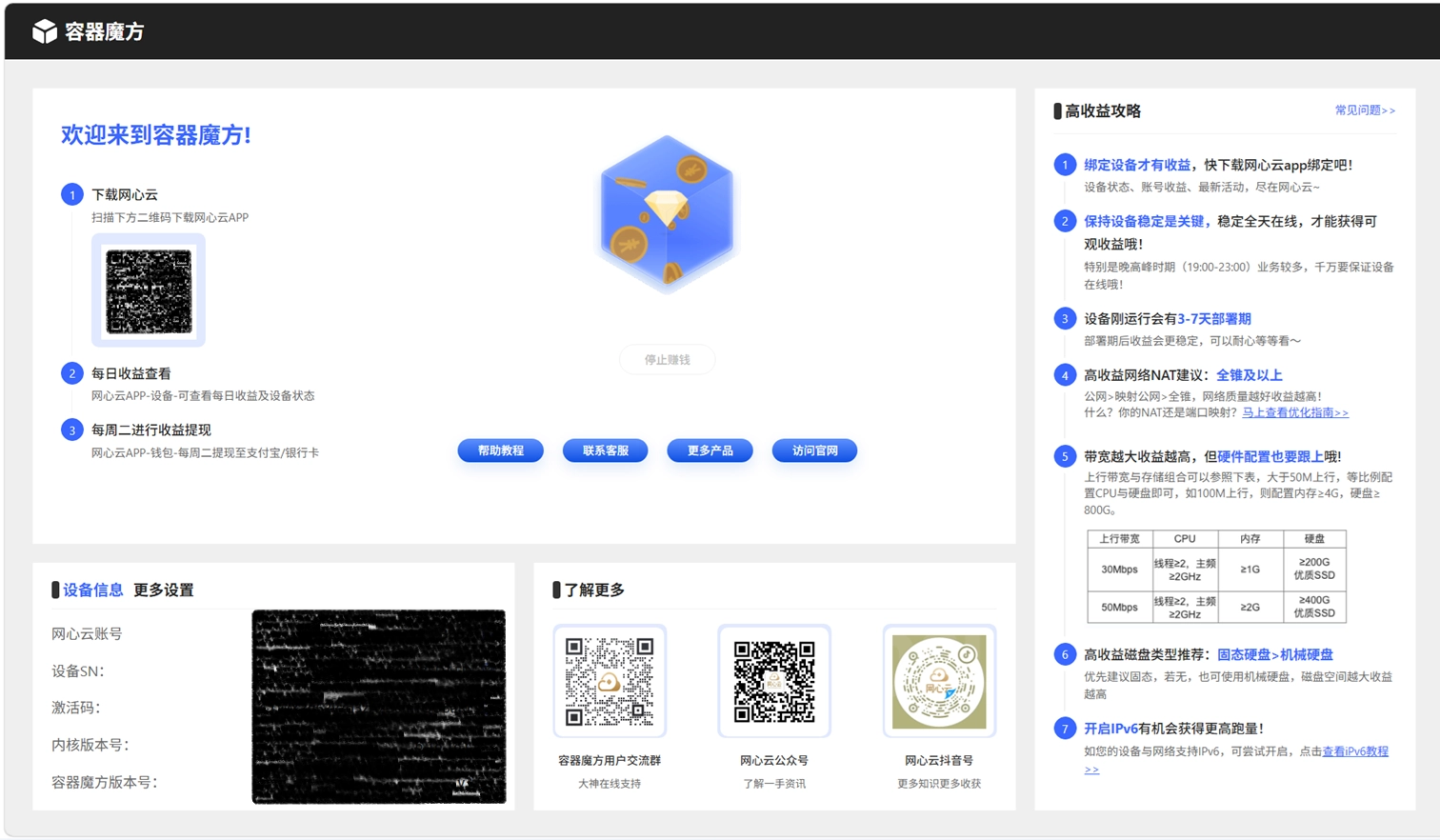Click the ≥1G memory cell
This screenshot has width=1440, height=840.
pos(1250,570)
